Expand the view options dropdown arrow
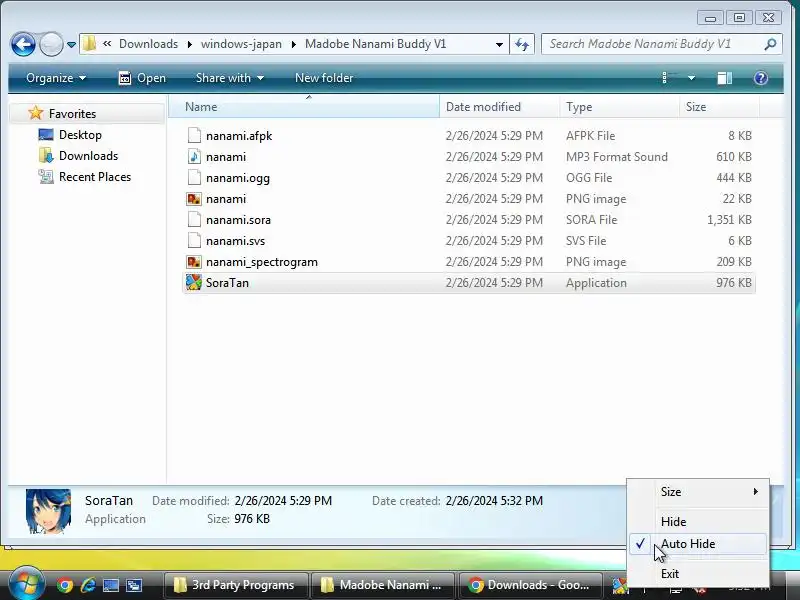This screenshot has width=800, height=600. point(691,78)
